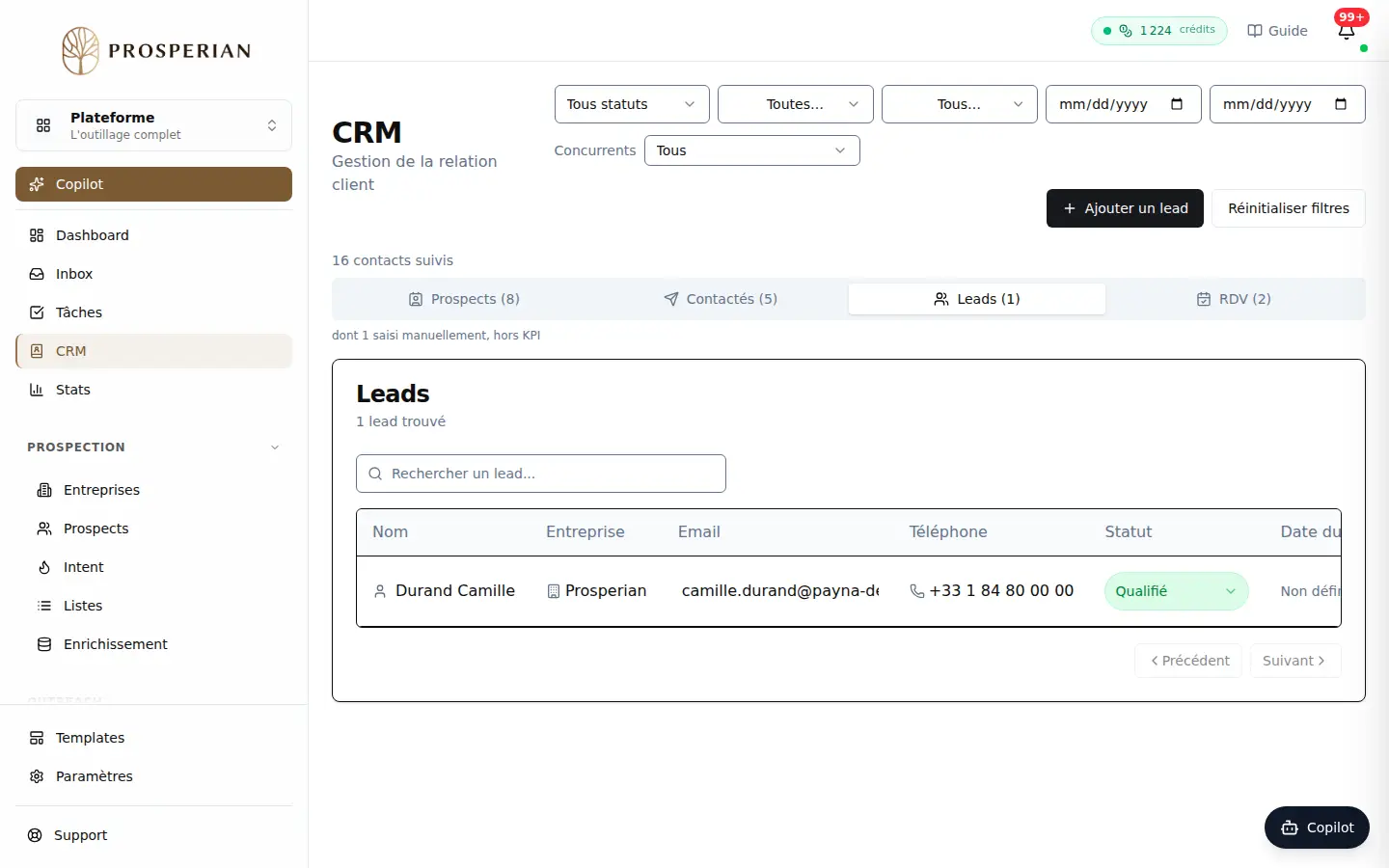
Task: Switch to the Contactés (5) tab
Action: coord(721,299)
